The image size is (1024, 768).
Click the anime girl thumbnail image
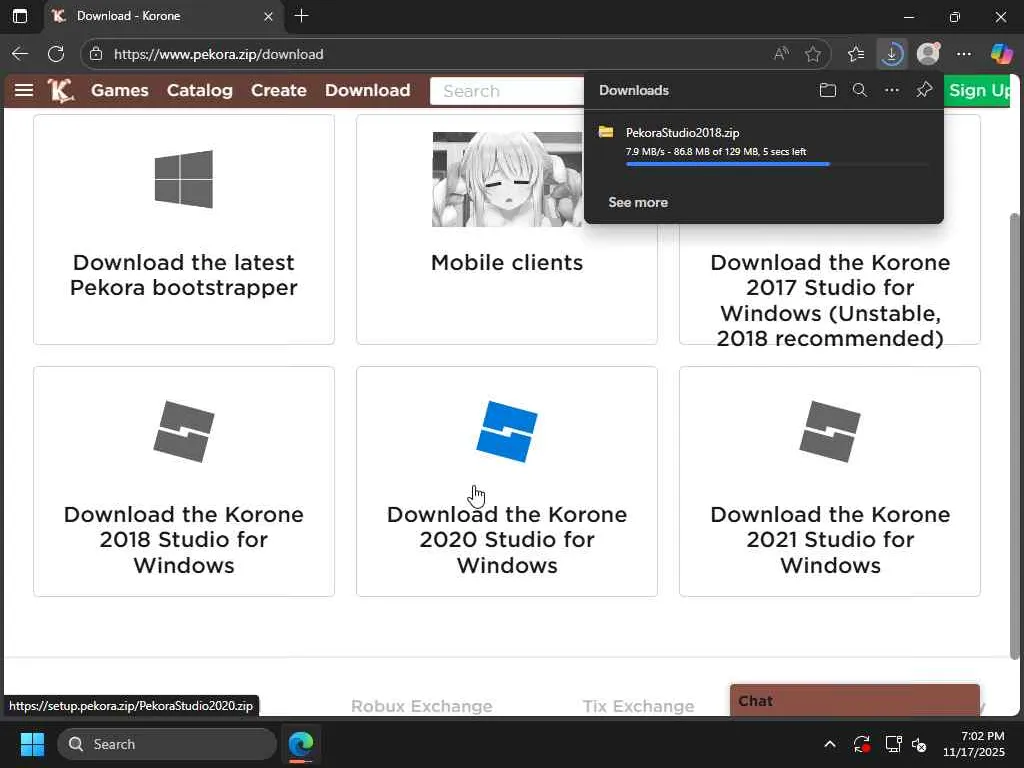coord(507,179)
